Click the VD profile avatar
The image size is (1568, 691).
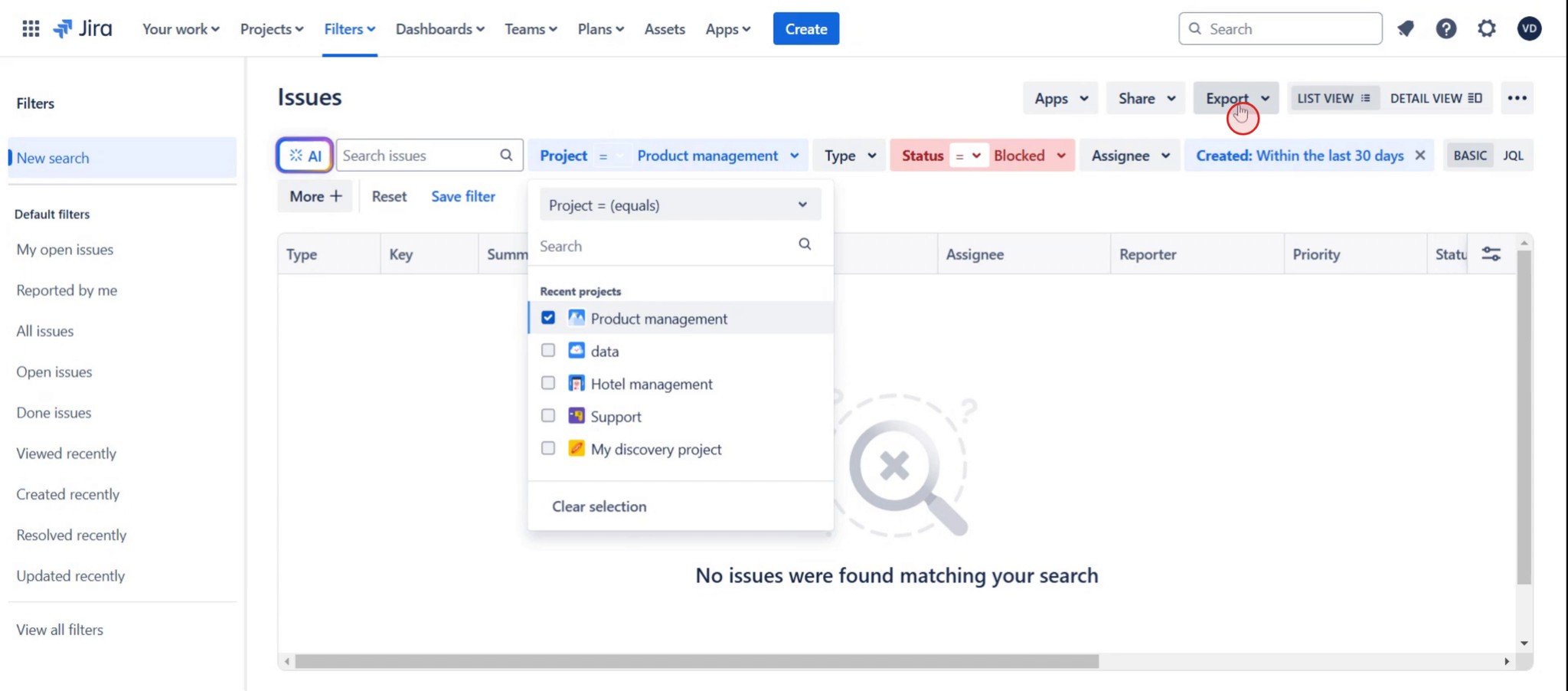click(1530, 28)
